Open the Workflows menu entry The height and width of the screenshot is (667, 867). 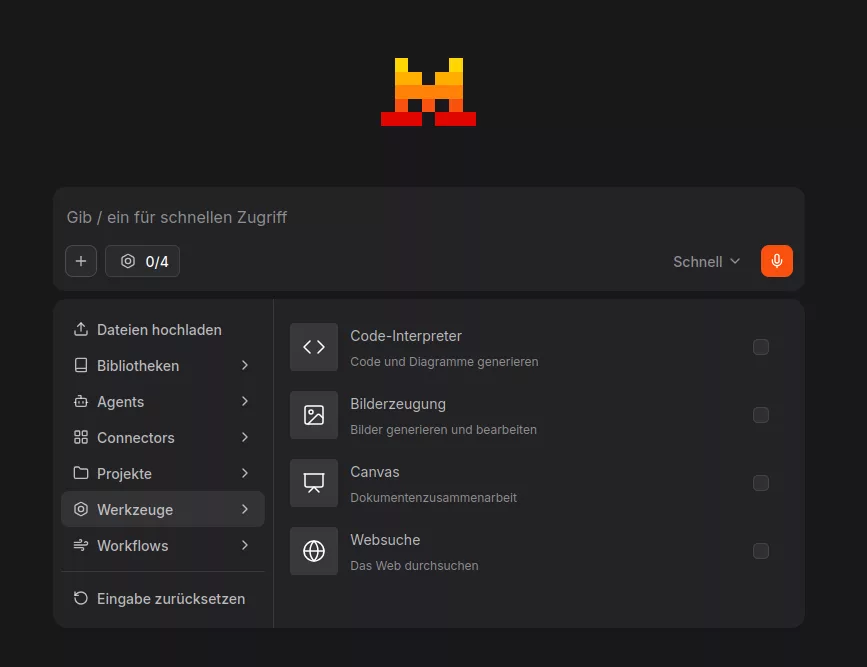(x=131, y=545)
